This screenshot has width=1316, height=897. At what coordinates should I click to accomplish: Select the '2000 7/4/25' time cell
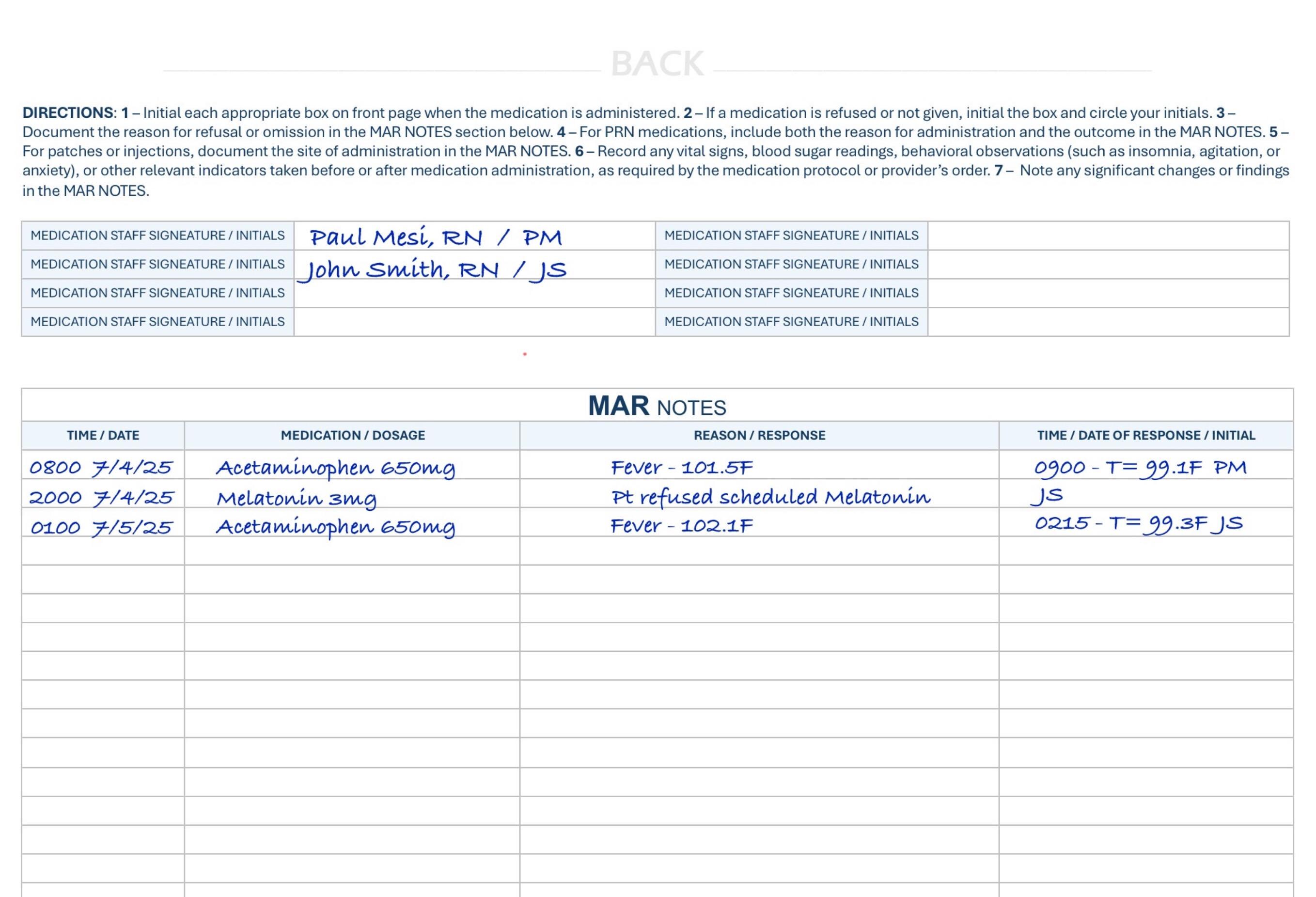[103, 494]
